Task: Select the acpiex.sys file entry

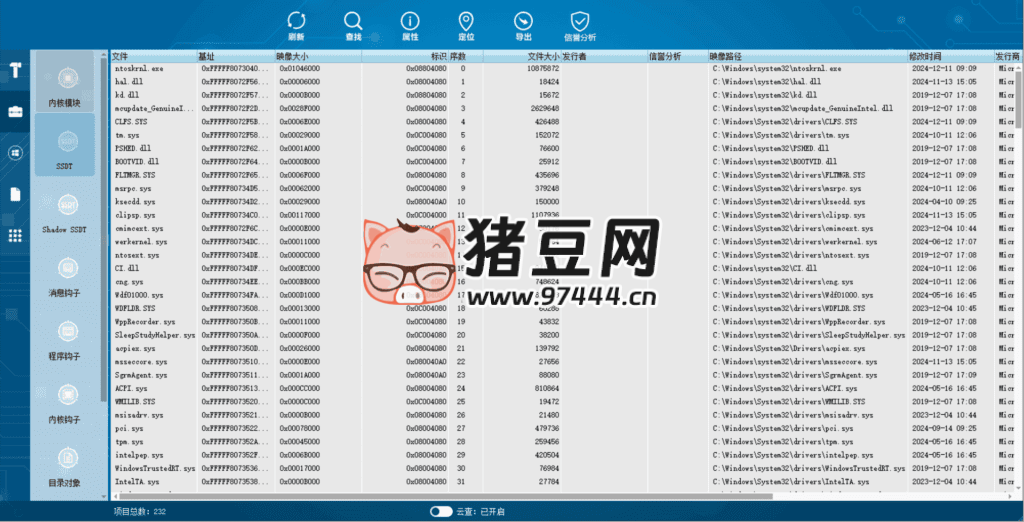Action: click(135, 348)
